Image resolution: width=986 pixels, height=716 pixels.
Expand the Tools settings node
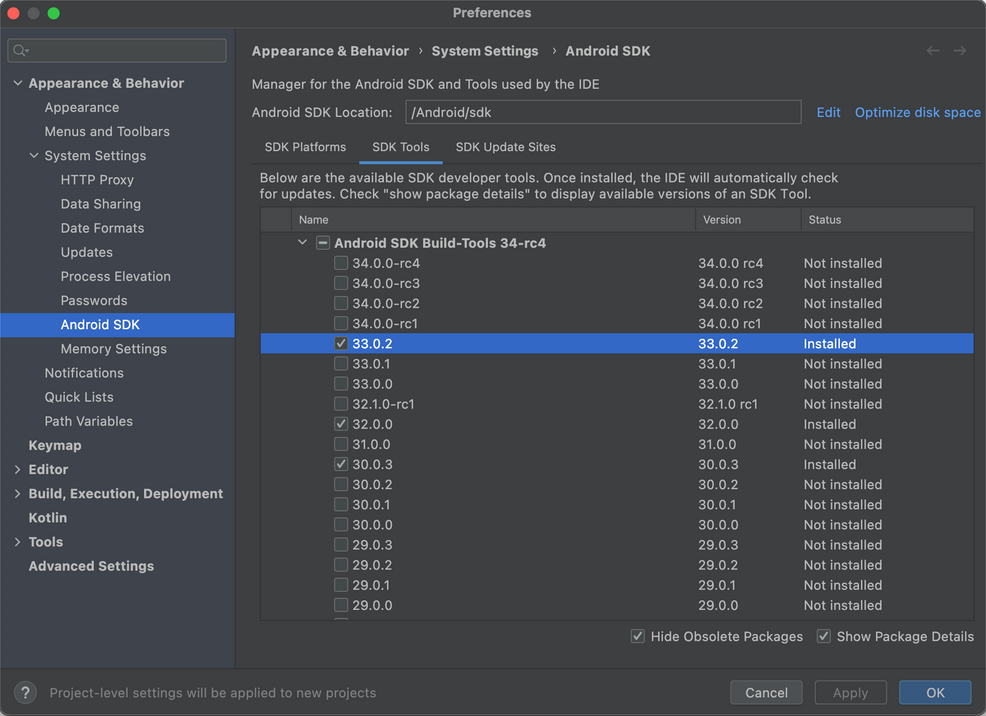click(18, 542)
